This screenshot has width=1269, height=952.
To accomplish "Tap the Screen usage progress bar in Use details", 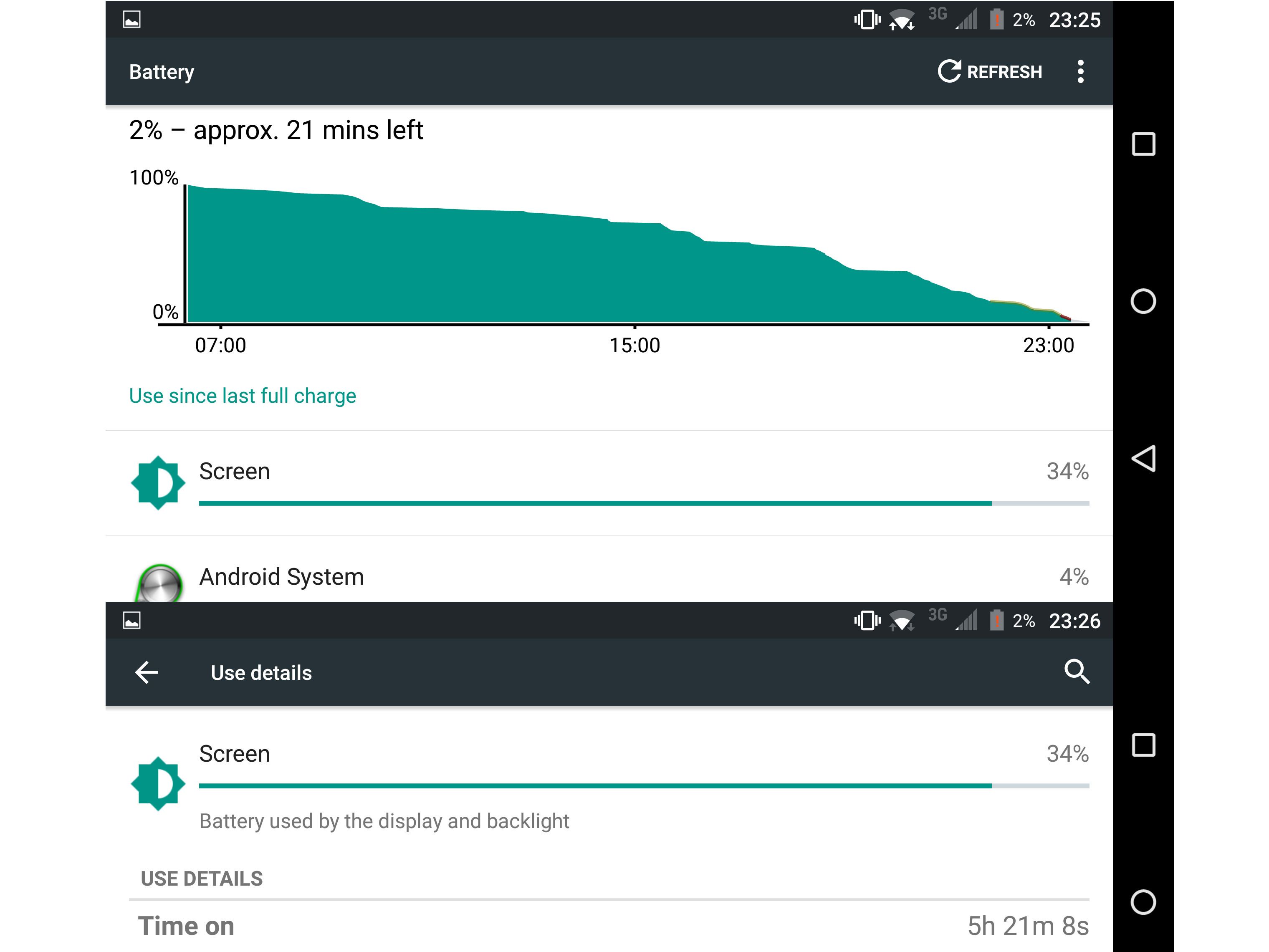I will tap(644, 786).
